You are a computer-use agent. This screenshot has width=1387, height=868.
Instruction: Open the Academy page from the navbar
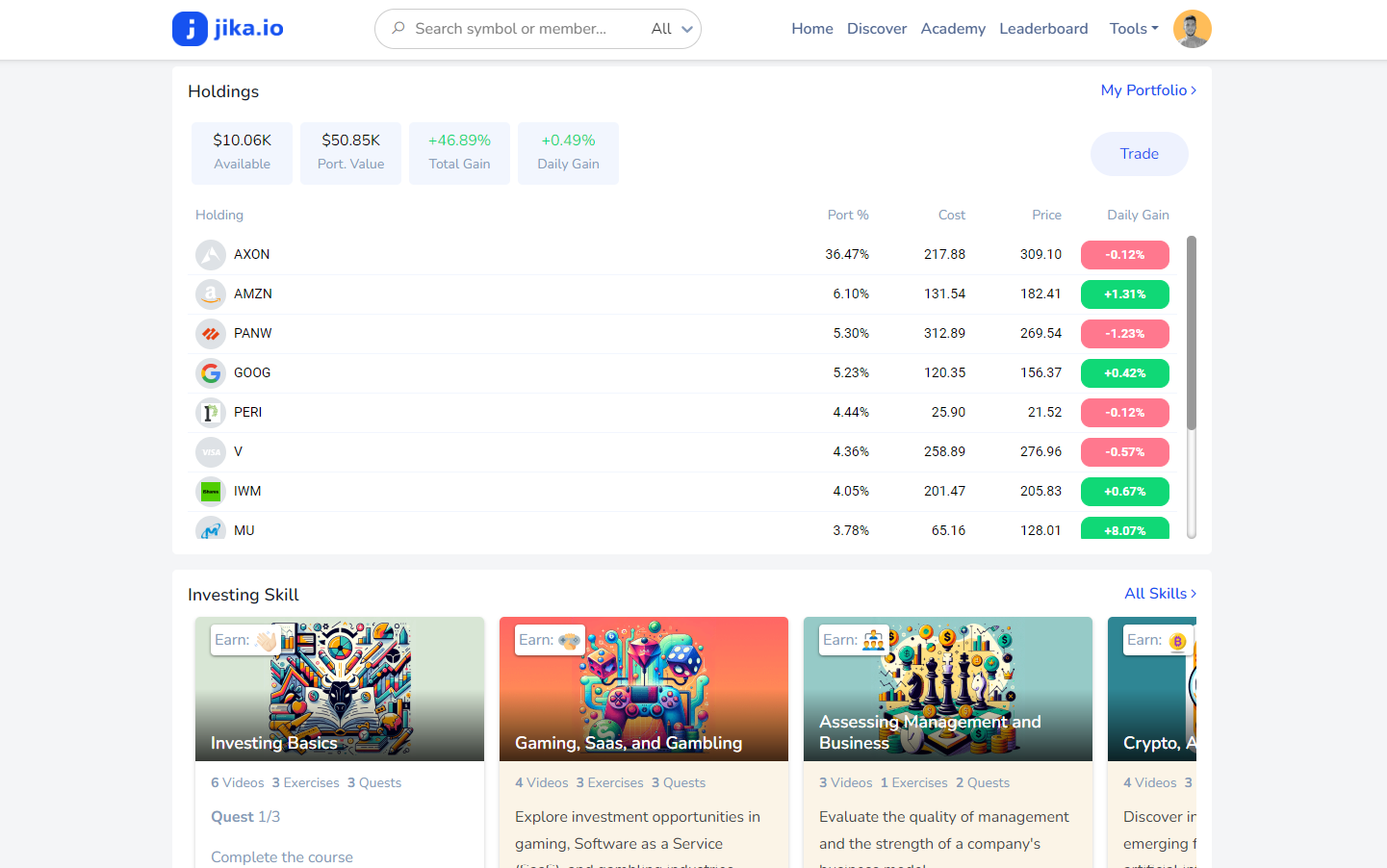953,28
